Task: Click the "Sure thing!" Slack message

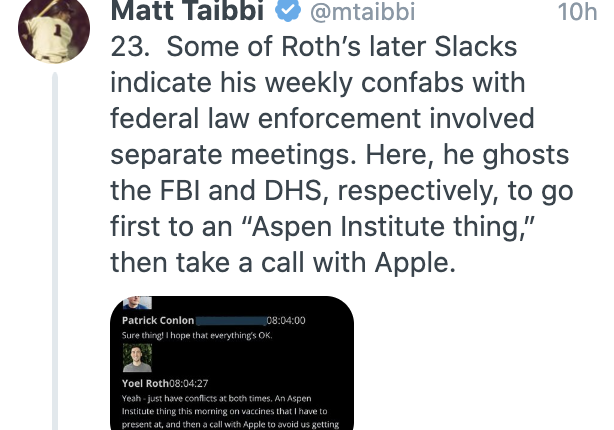Action: click(196, 334)
